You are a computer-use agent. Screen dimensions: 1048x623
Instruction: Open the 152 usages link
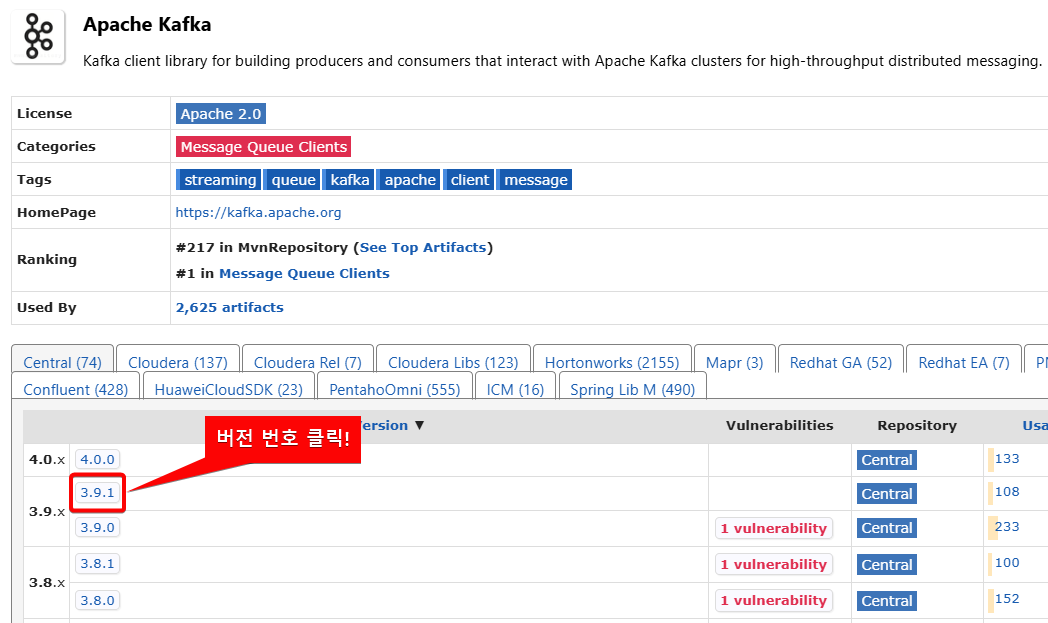pos(1007,599)
